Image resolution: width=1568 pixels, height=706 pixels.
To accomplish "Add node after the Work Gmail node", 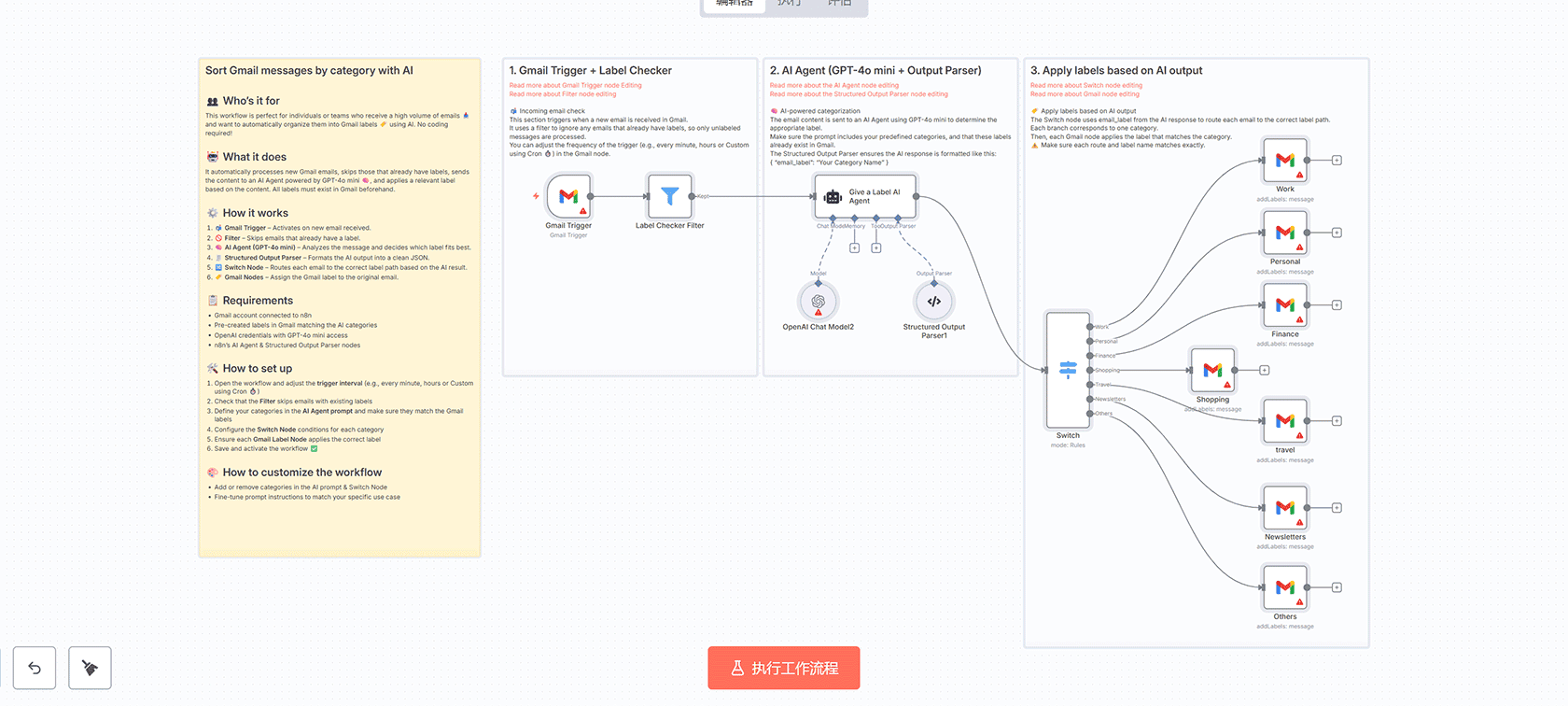I will tap(1337, 161).
